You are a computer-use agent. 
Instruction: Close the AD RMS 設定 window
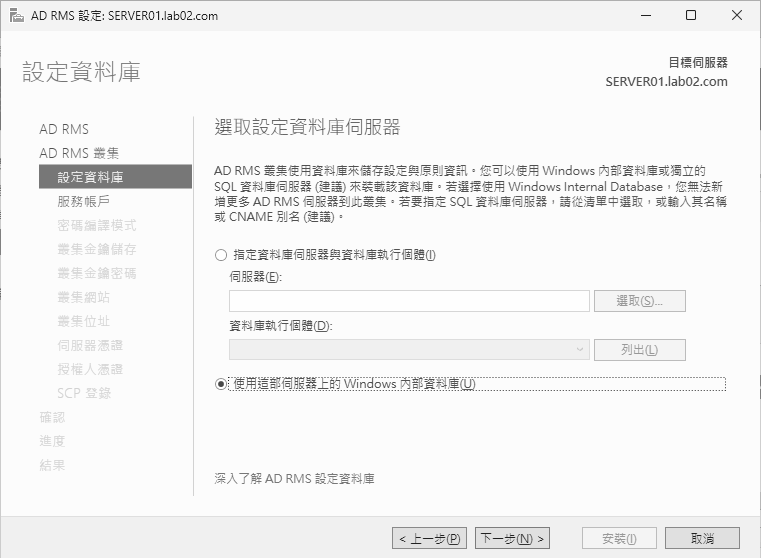pyautogui.click(x=736, y=16)
